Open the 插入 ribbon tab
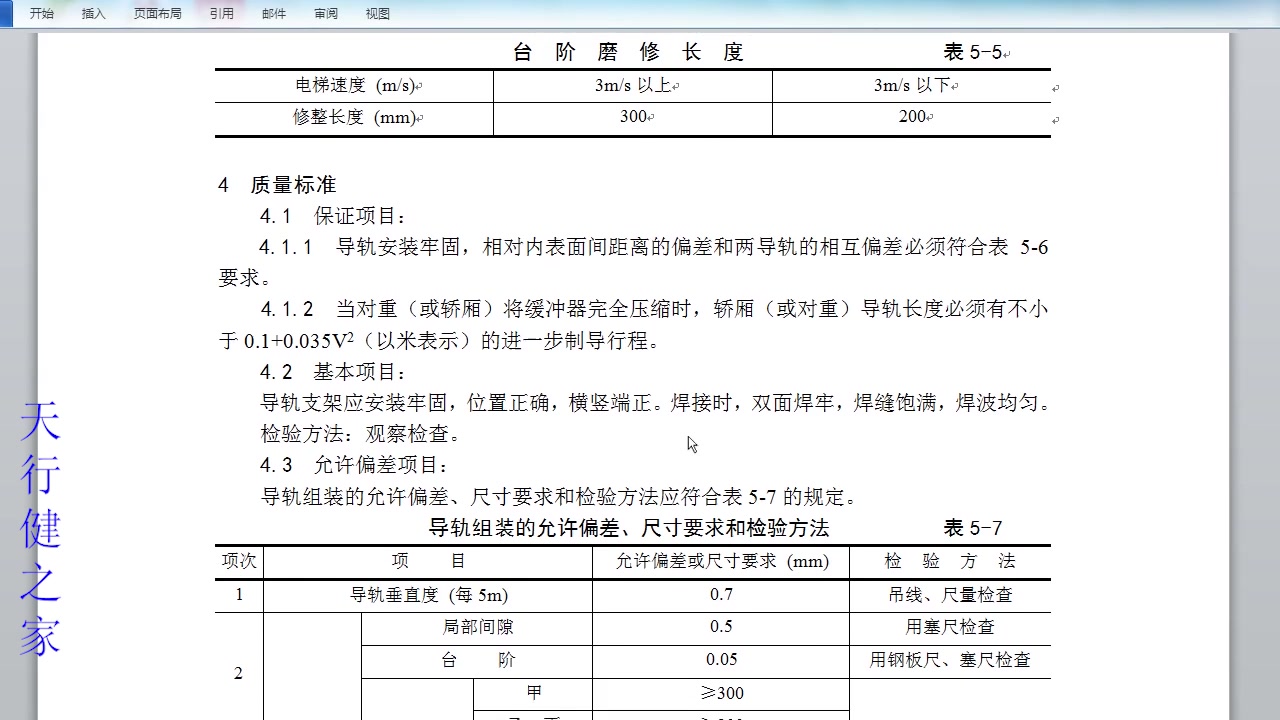 pos(93,13)
